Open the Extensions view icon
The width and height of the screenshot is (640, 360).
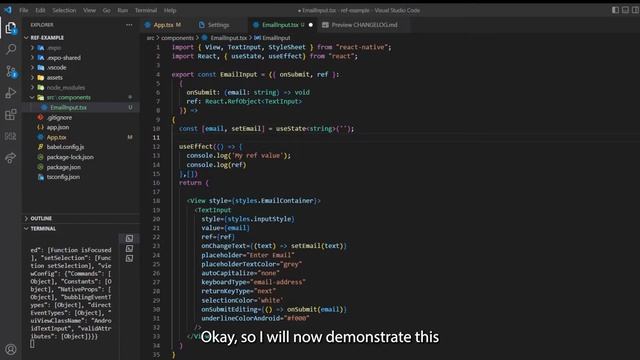pyautogui.click(x=11, y=115)
